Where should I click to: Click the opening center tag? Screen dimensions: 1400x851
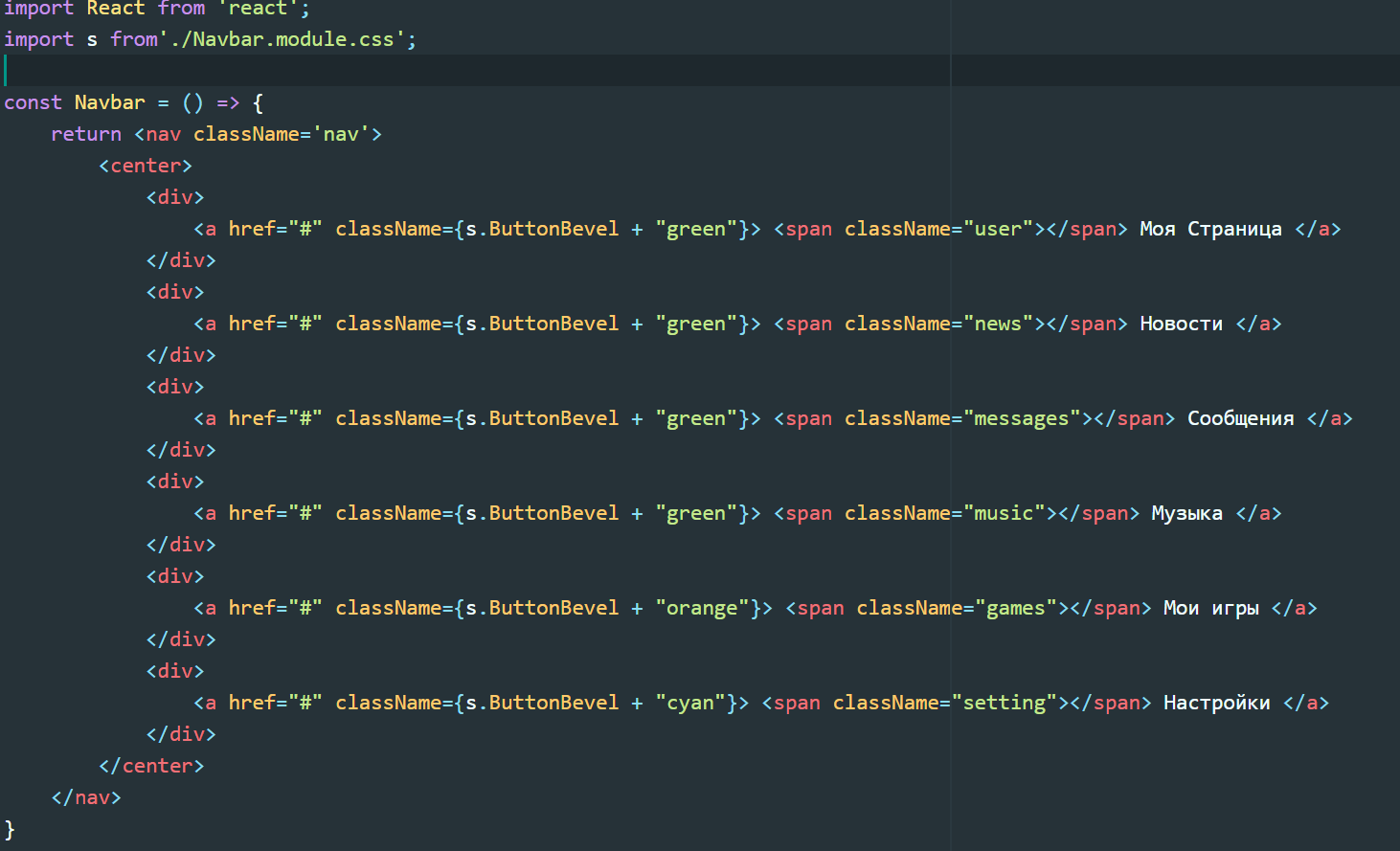click(146, 166)
